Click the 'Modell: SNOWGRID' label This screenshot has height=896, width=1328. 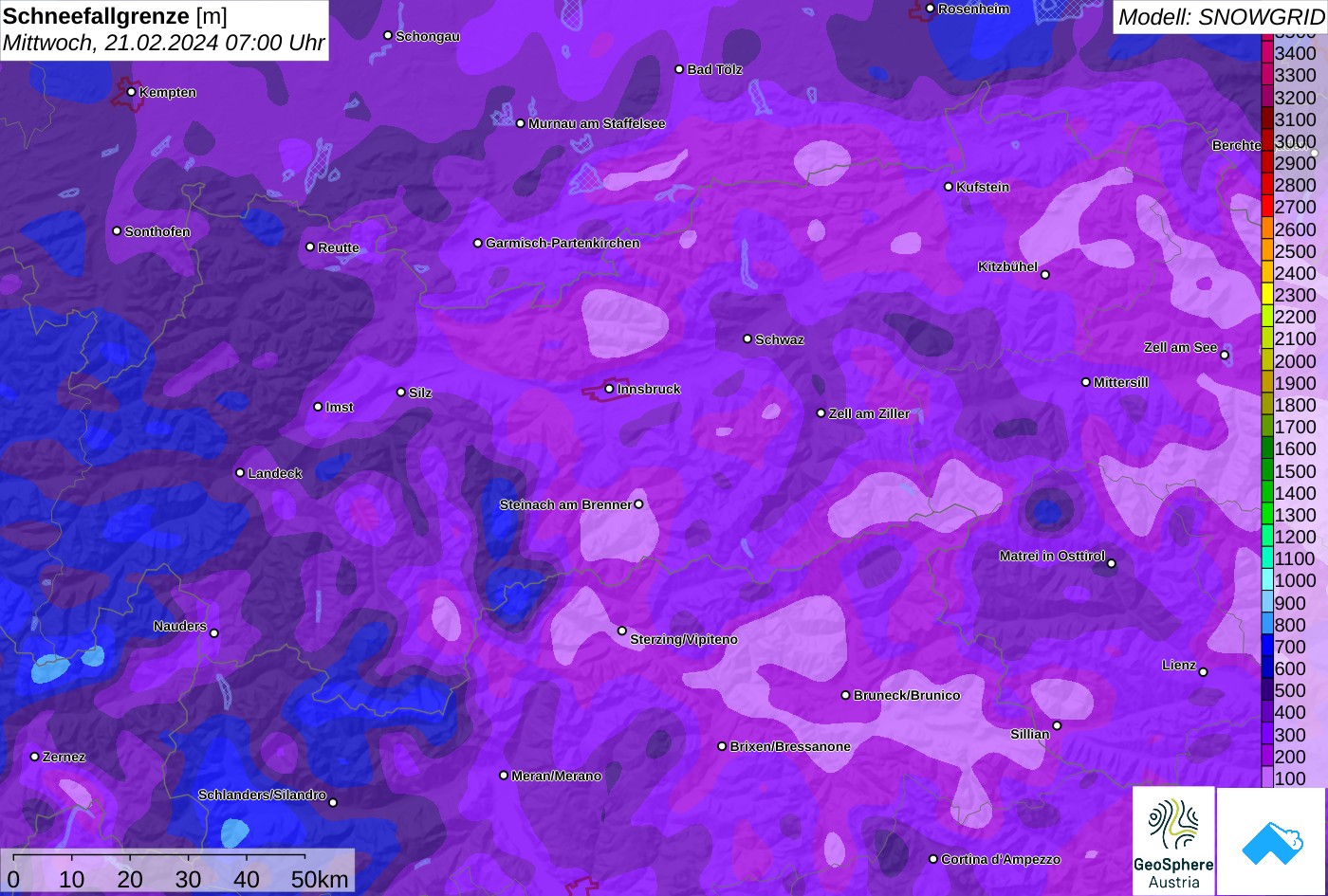tap(1221, 17)
